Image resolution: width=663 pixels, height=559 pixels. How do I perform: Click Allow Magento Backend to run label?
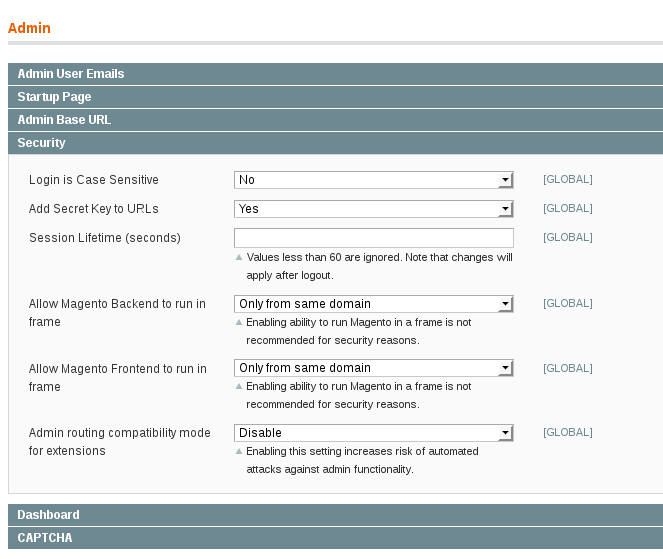point(117,313)
